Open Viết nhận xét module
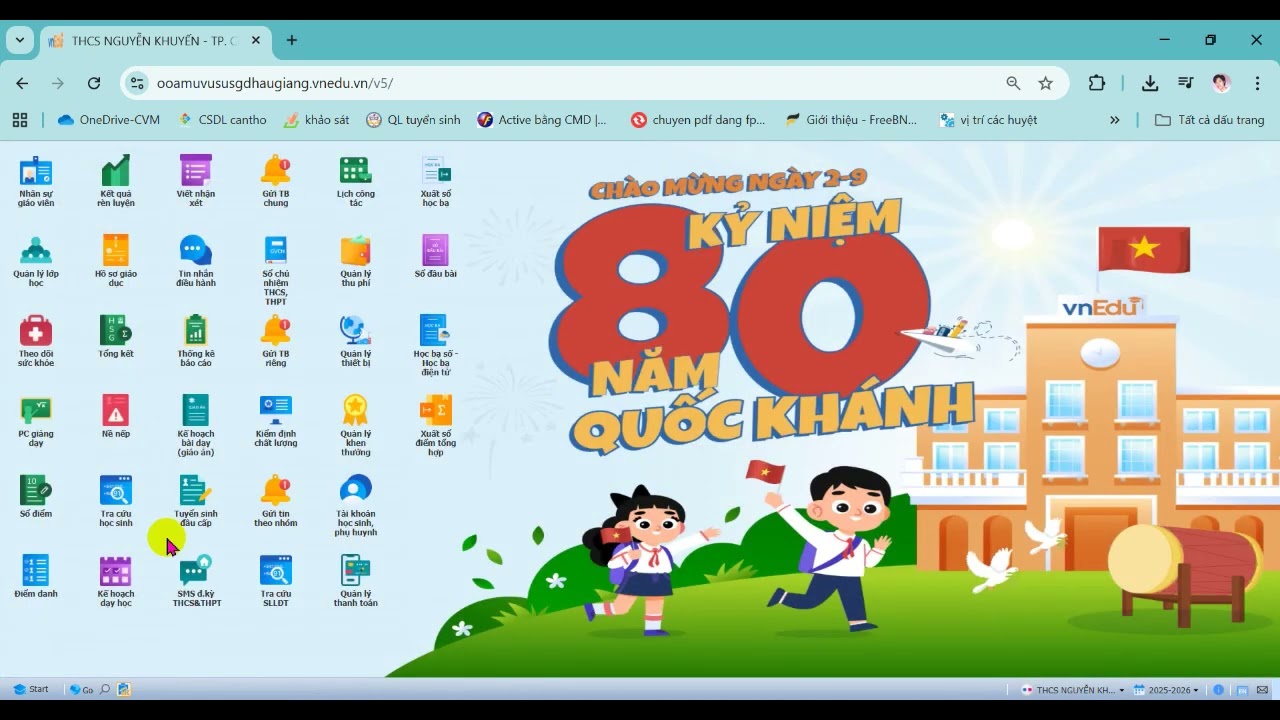The width and height of the screenshot is (1280, 720). coord(196,181)
